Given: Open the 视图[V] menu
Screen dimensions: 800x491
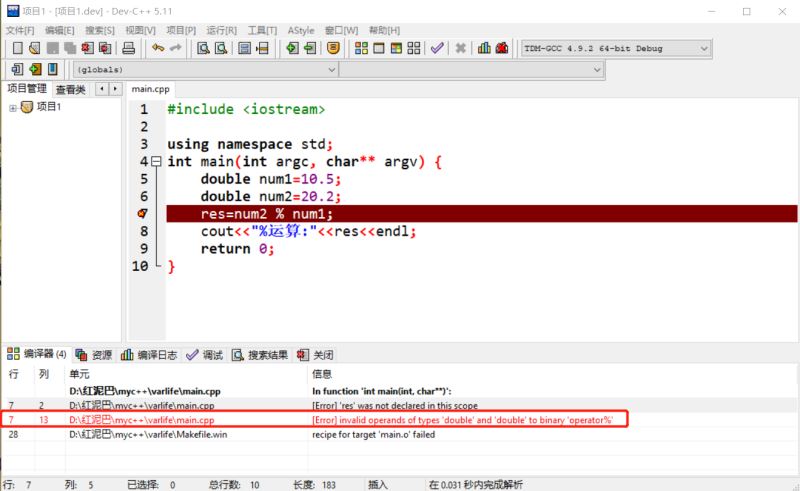Looking at the screenshot, I should click(140, 31).
